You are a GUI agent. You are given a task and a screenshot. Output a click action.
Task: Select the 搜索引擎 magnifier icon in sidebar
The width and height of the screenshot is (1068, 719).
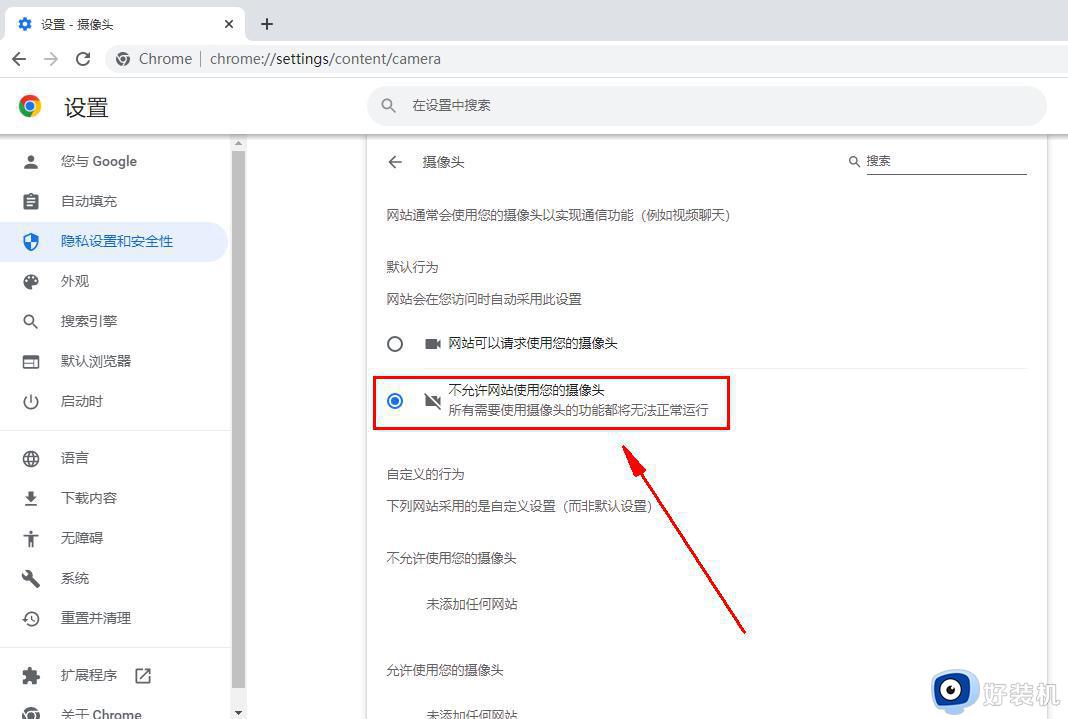pos(31,321)
